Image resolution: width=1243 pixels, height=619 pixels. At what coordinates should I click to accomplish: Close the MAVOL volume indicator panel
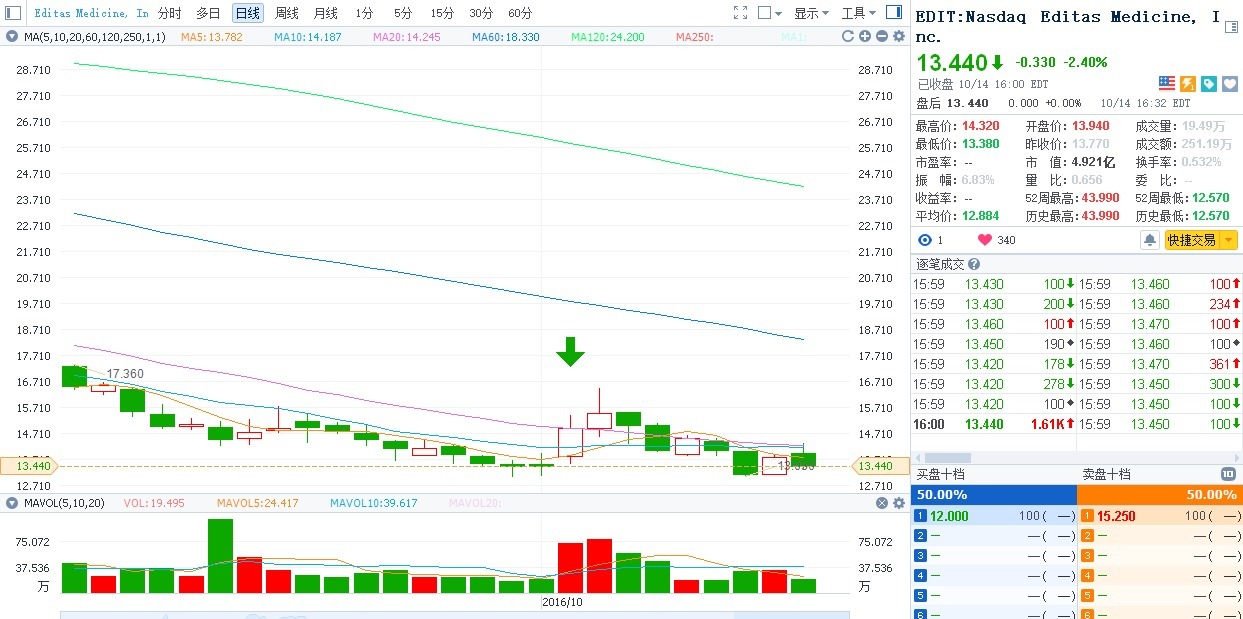pos(881,503)
